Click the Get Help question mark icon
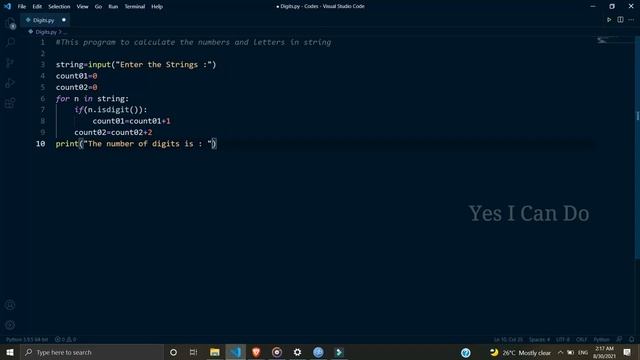The height and width of the screenshot is (360, 640). 466,352
